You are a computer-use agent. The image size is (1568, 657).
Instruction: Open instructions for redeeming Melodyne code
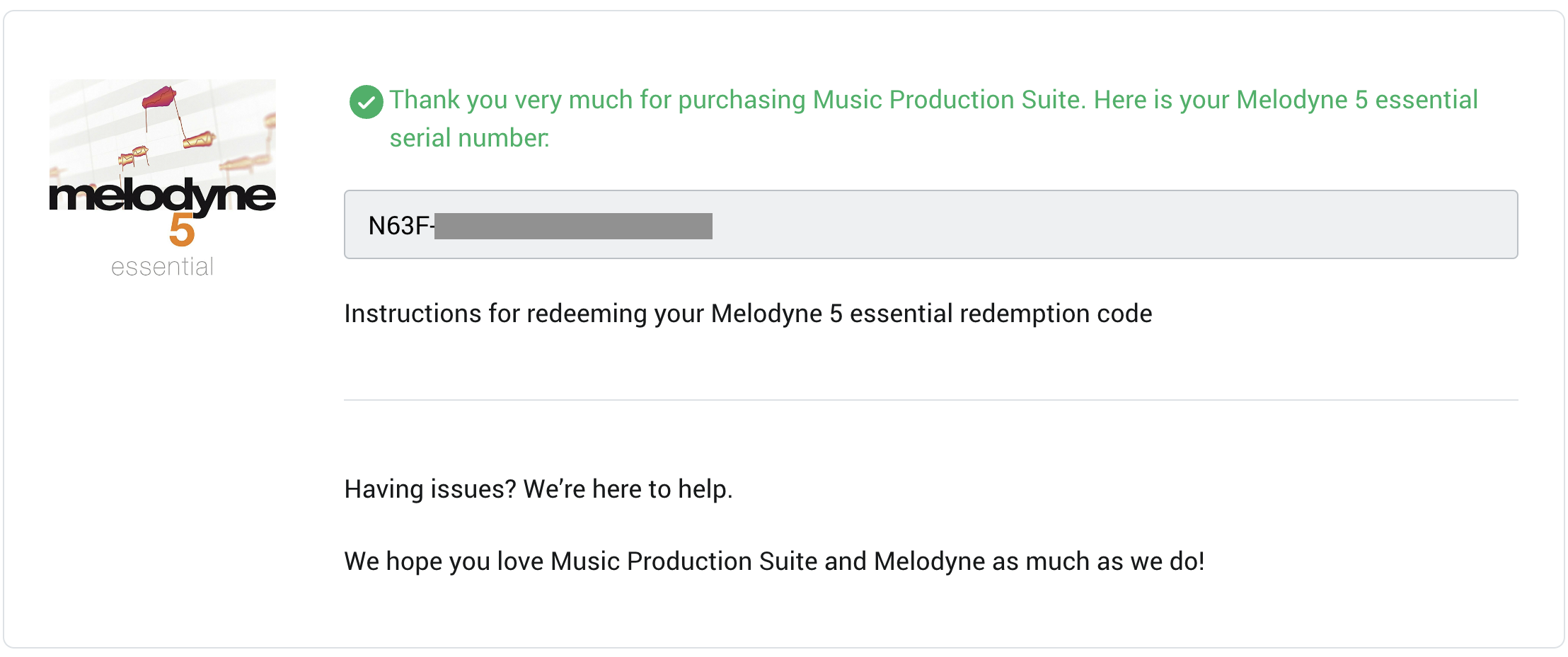point(748,314)
